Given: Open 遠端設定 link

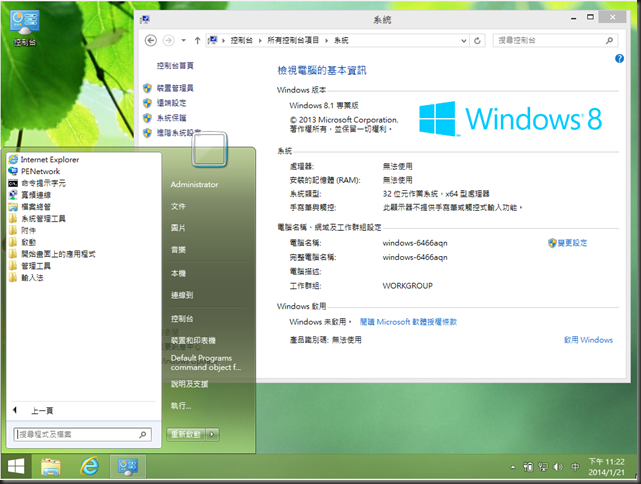Looking at the screenshot, I should click(171, 103).
